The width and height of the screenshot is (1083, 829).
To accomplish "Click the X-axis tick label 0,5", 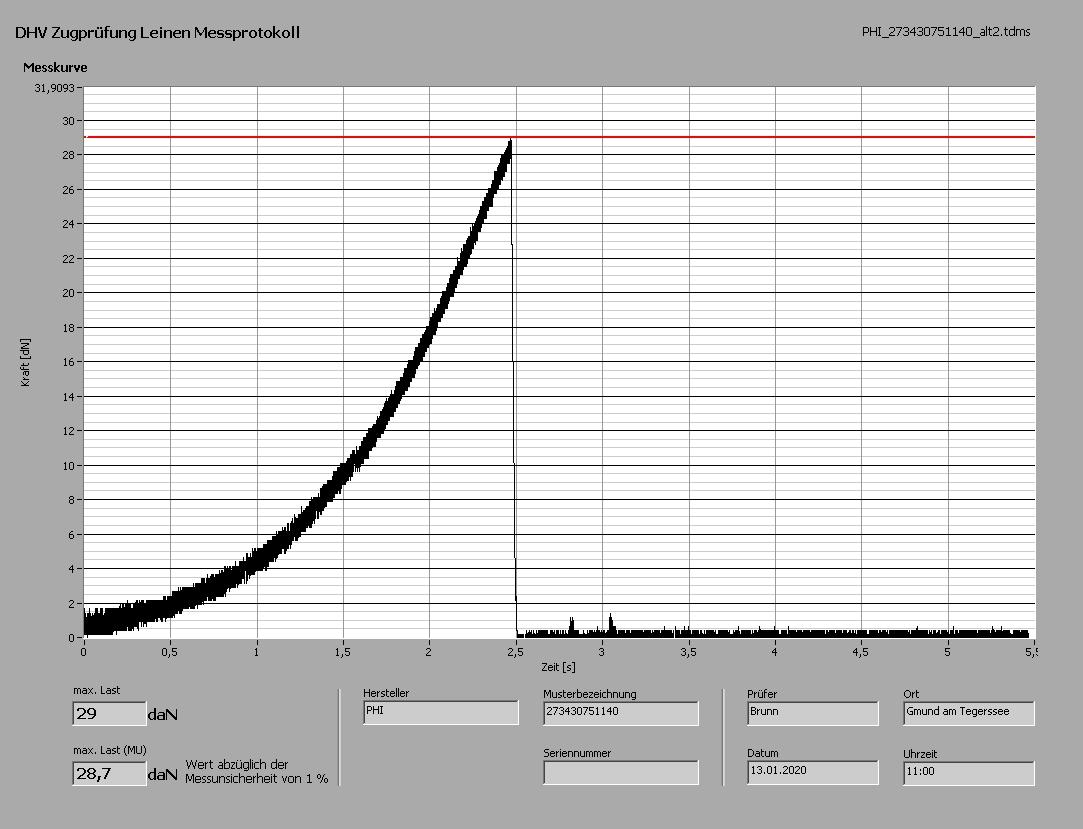I will coord(170,652).
